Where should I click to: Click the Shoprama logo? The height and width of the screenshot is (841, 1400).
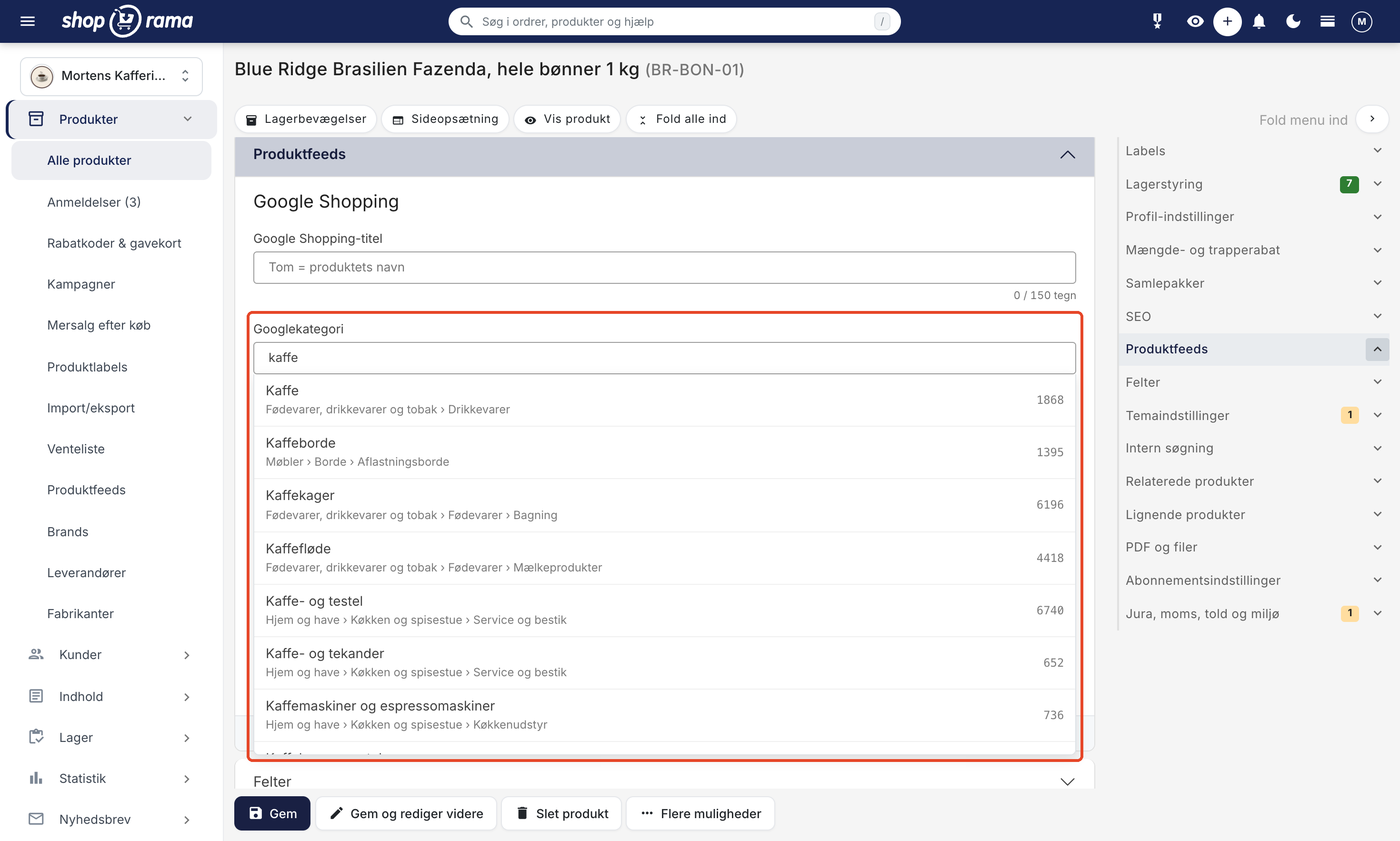tap(127, 21)
